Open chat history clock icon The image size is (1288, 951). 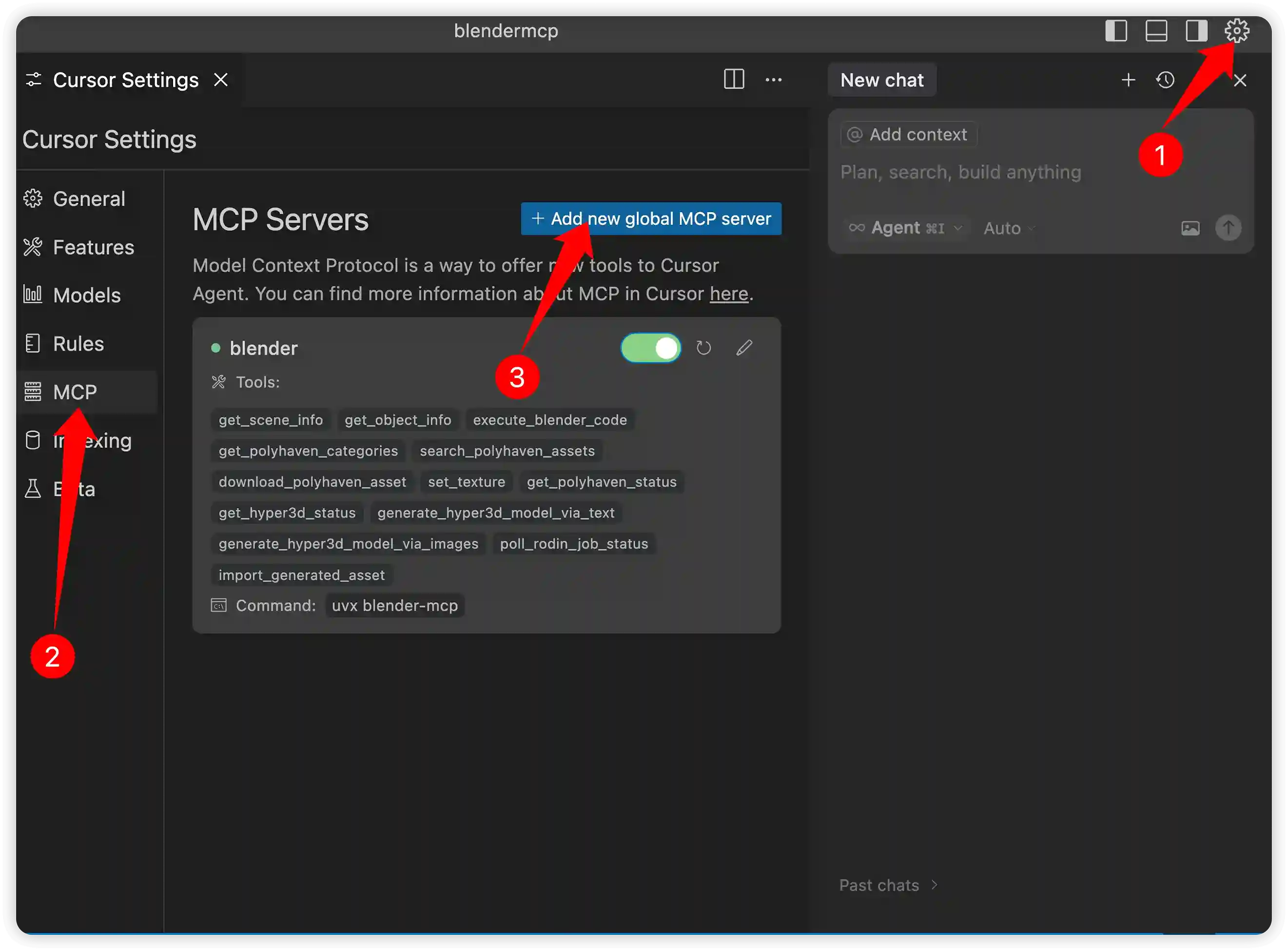tap(1166, 80)
